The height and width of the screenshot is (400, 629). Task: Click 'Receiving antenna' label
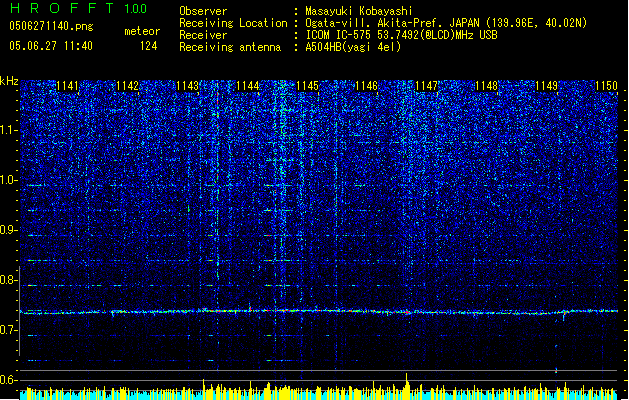click(x=230, y=47)
